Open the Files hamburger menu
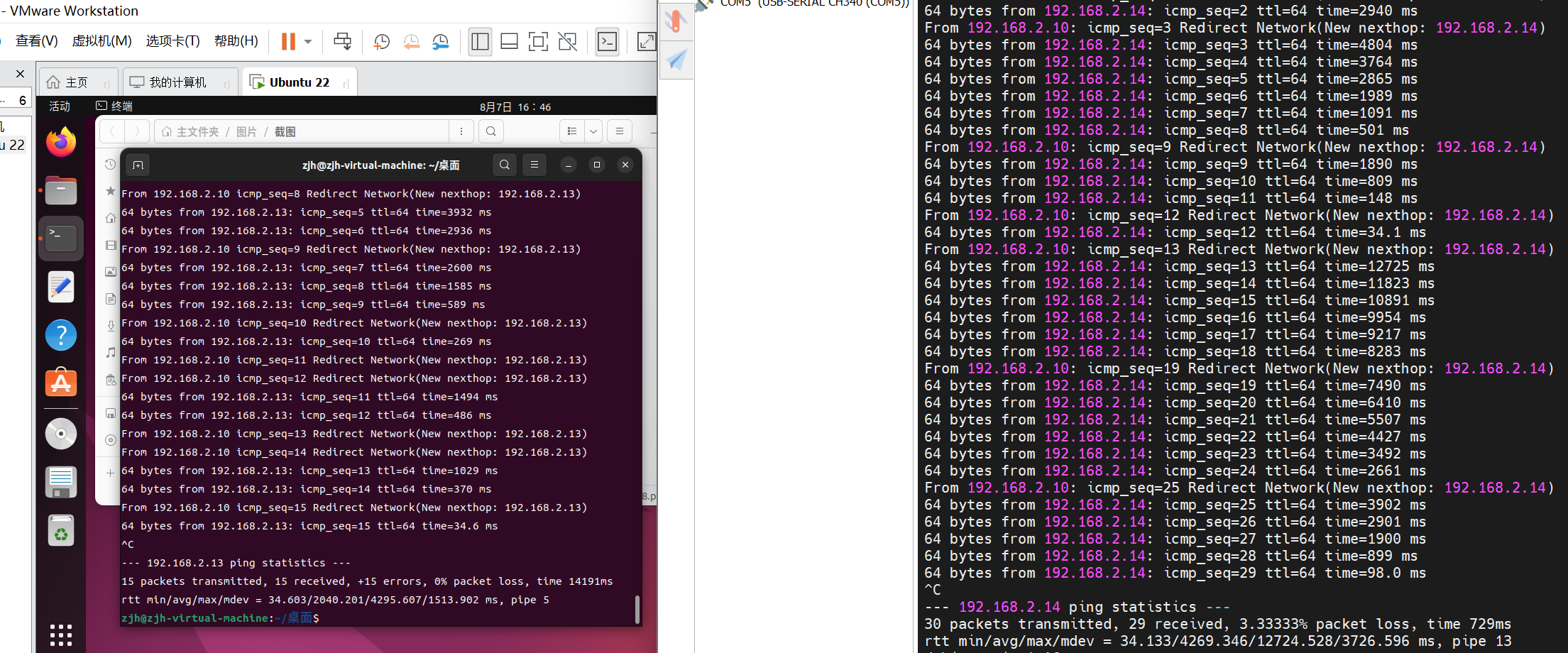This screenshot has height=653, width=1568. (620, 131)
